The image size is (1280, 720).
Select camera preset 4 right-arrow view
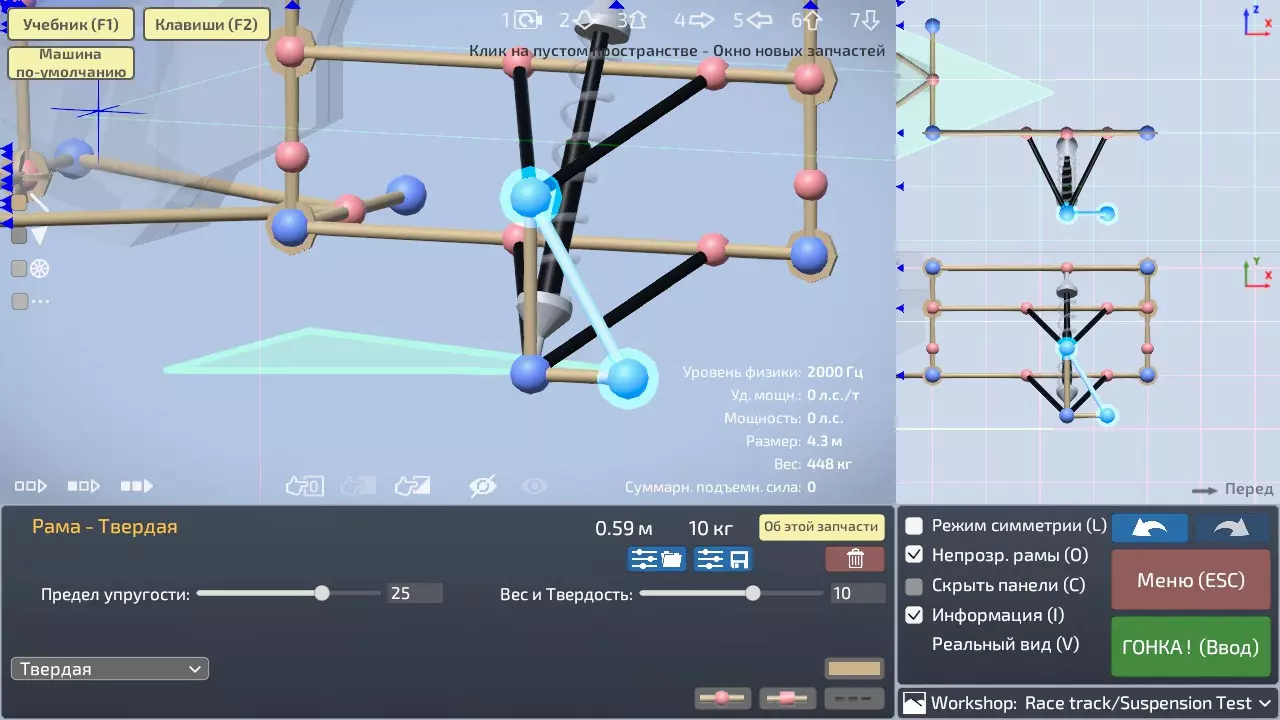(x=694, y=19)
